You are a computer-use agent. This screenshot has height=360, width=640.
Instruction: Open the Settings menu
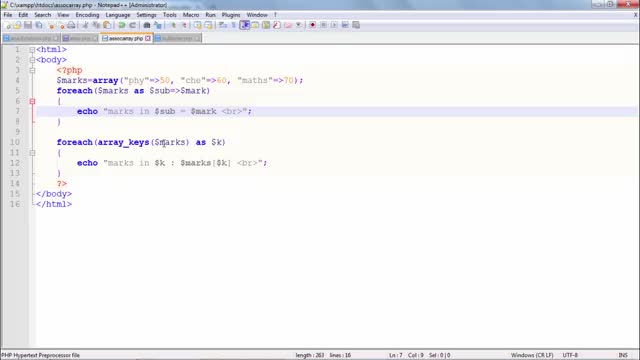(146, 15)
